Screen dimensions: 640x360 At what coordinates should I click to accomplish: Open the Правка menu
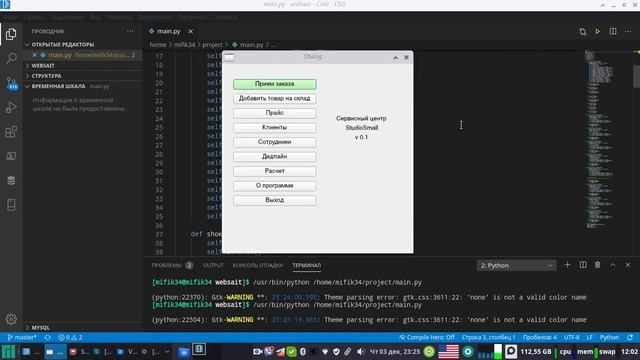point(35,18)
